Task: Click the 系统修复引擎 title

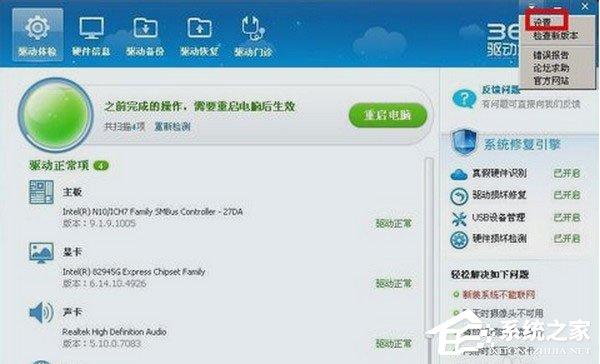Action: [522, 145]
